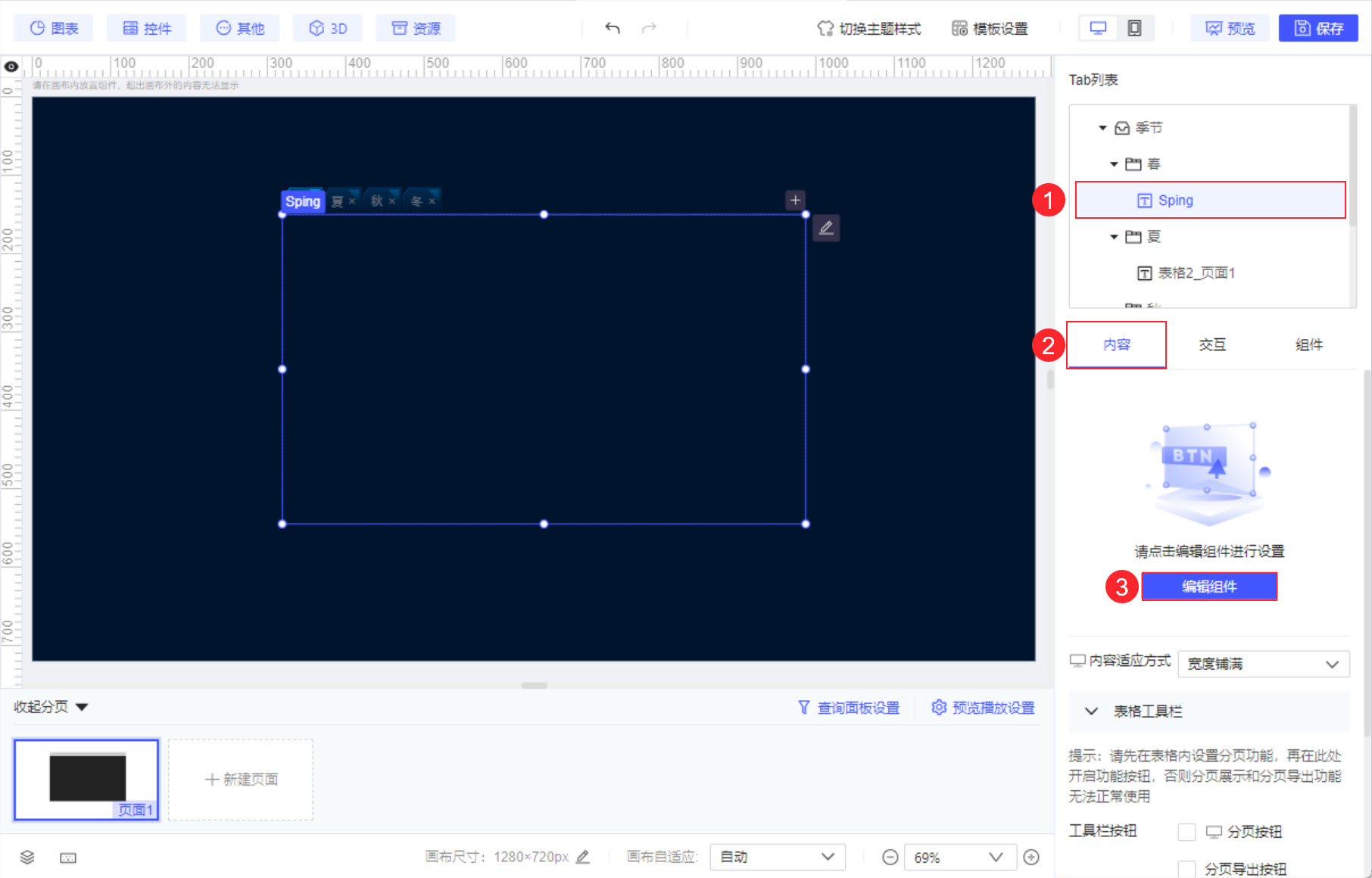Collapse the 夏 folder node
1372x878 pixels.
tap(1114, 237)
